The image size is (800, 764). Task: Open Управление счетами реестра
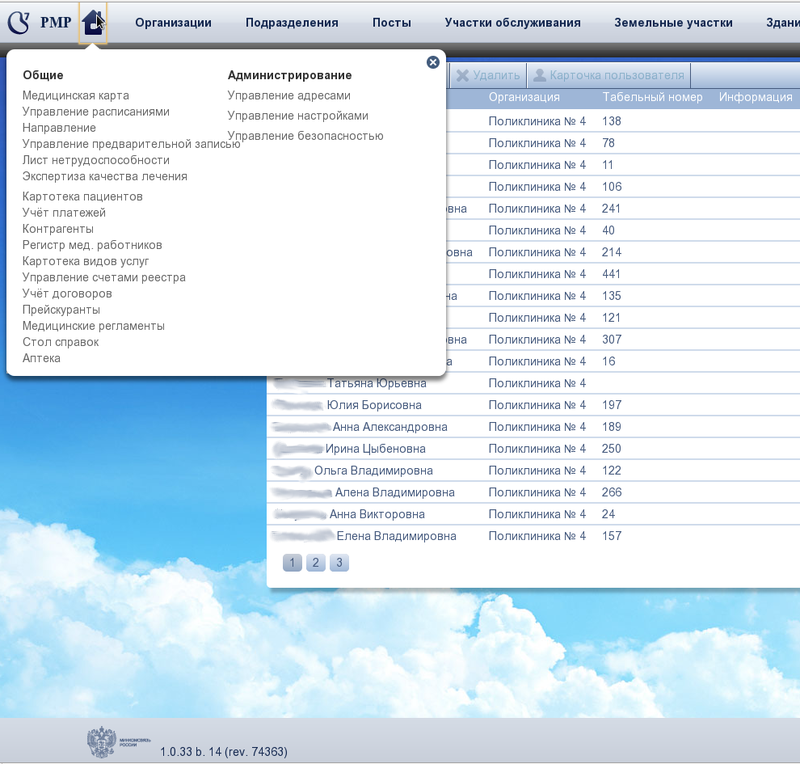pos(104,278)
